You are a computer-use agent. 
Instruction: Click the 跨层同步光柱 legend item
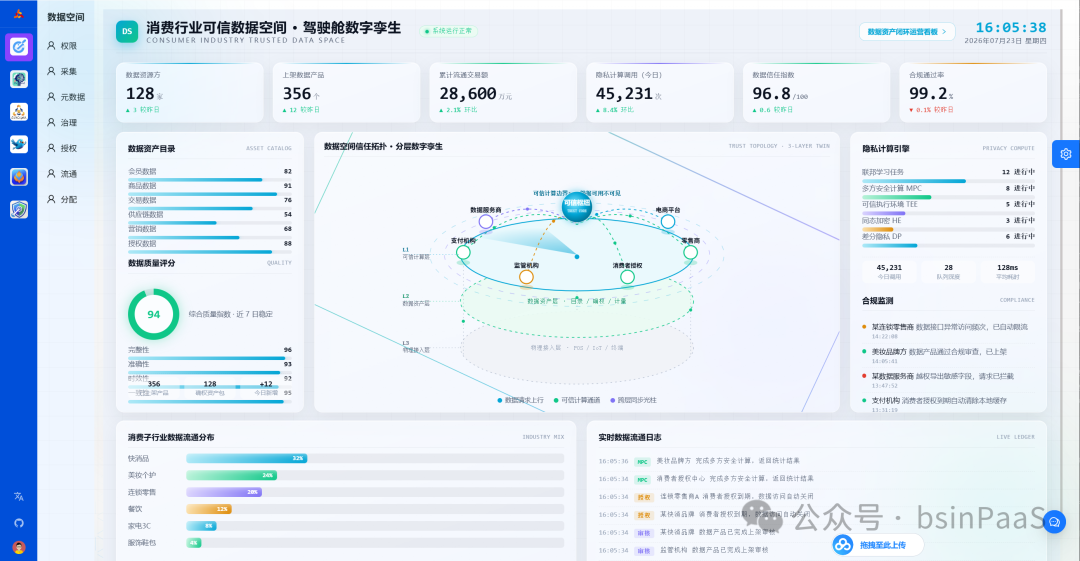click(x=634, y=400)
